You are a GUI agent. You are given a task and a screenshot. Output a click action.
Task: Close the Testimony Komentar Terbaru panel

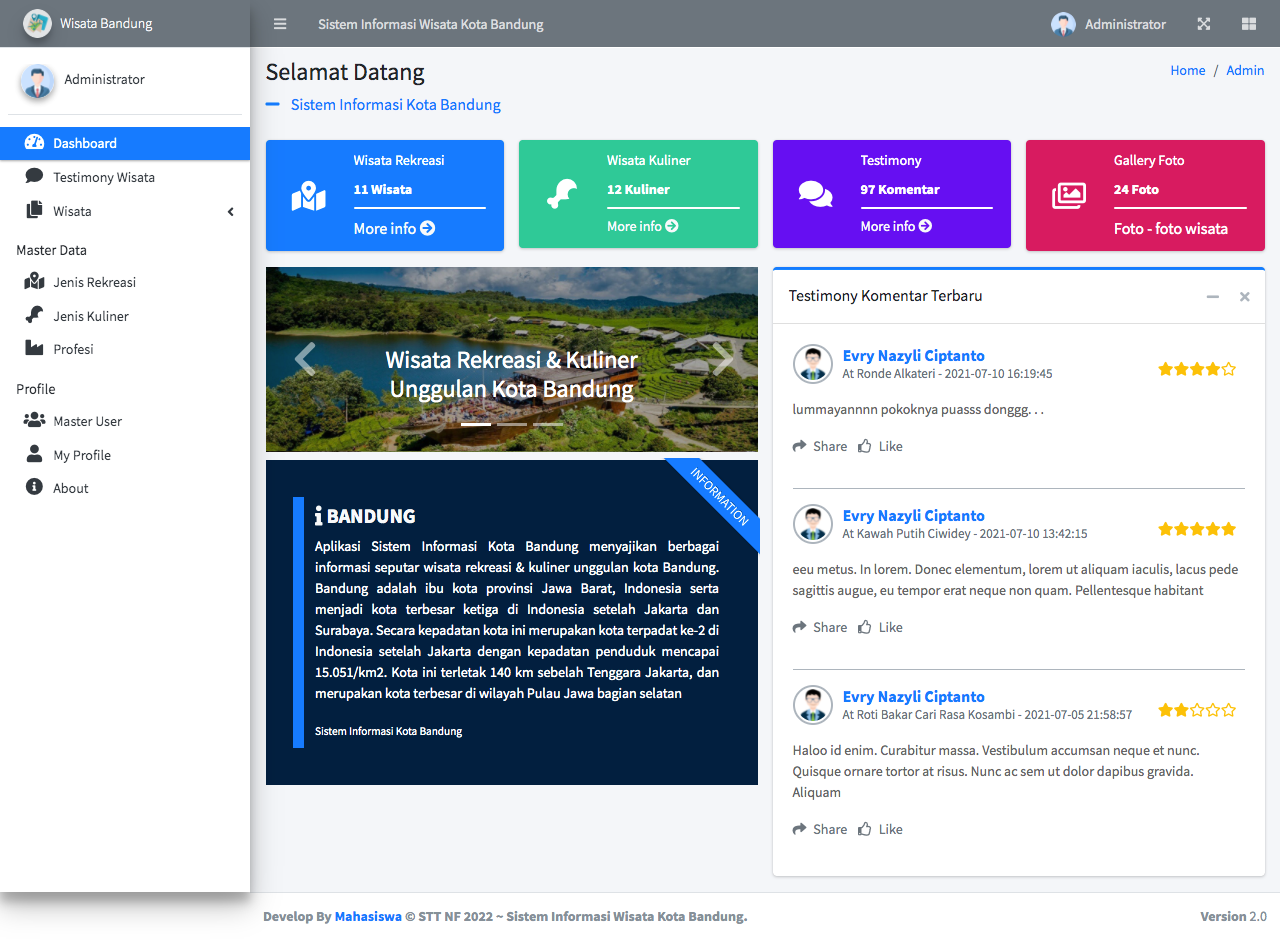[x=1244, y=297]
